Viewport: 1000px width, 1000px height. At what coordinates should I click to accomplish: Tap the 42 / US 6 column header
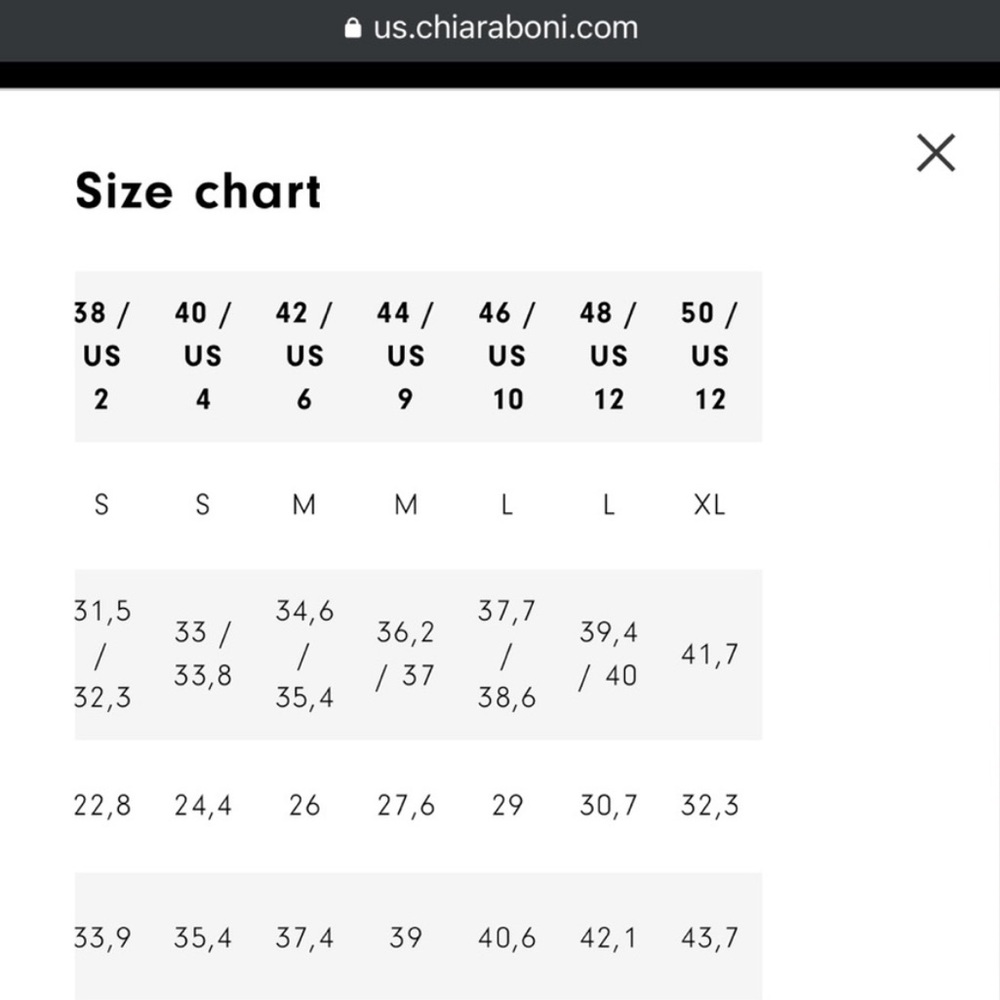[304, 356]
